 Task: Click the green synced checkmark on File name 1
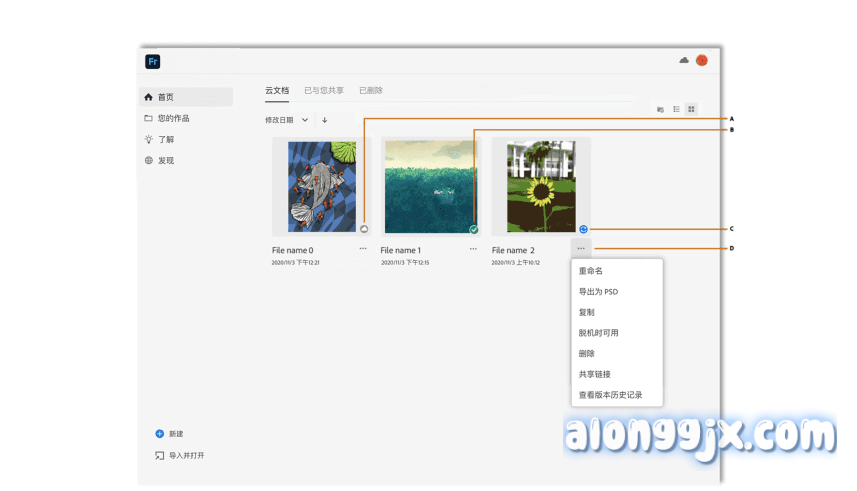[474, 229]
